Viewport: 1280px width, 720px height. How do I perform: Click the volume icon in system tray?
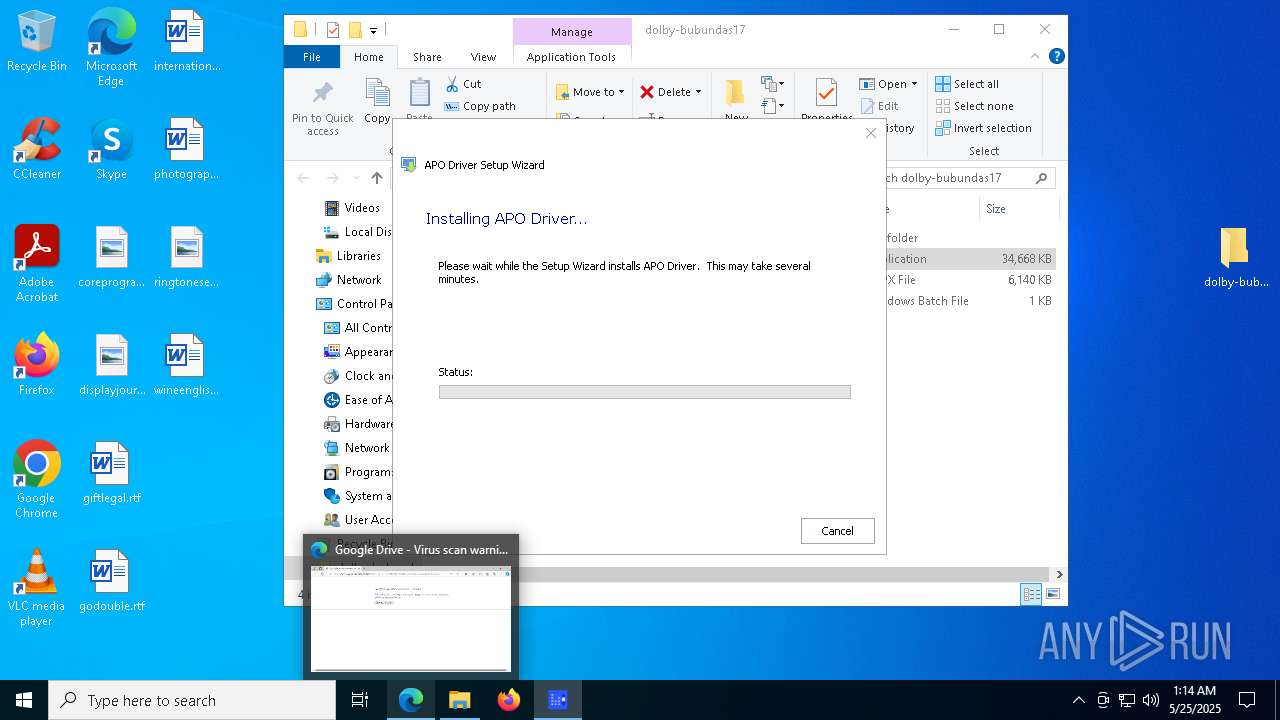point(1151,700)
